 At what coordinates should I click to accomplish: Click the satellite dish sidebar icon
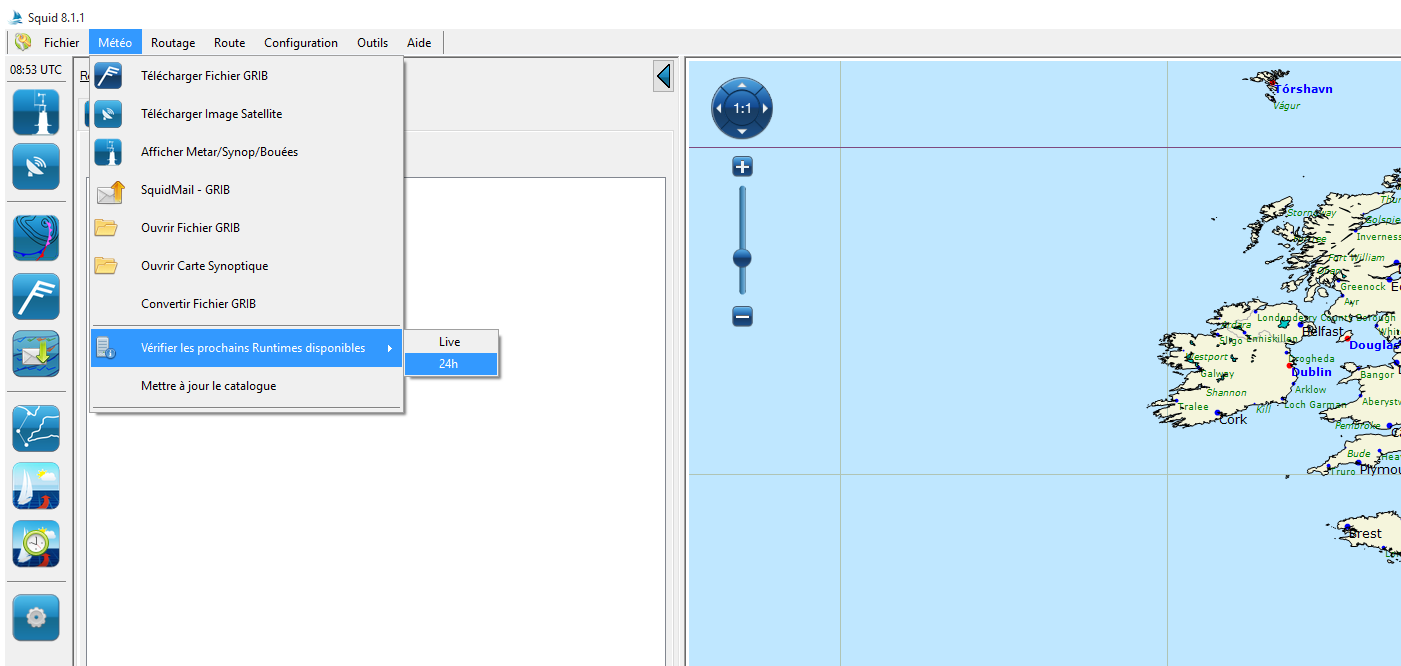click(x=36, y=167)
